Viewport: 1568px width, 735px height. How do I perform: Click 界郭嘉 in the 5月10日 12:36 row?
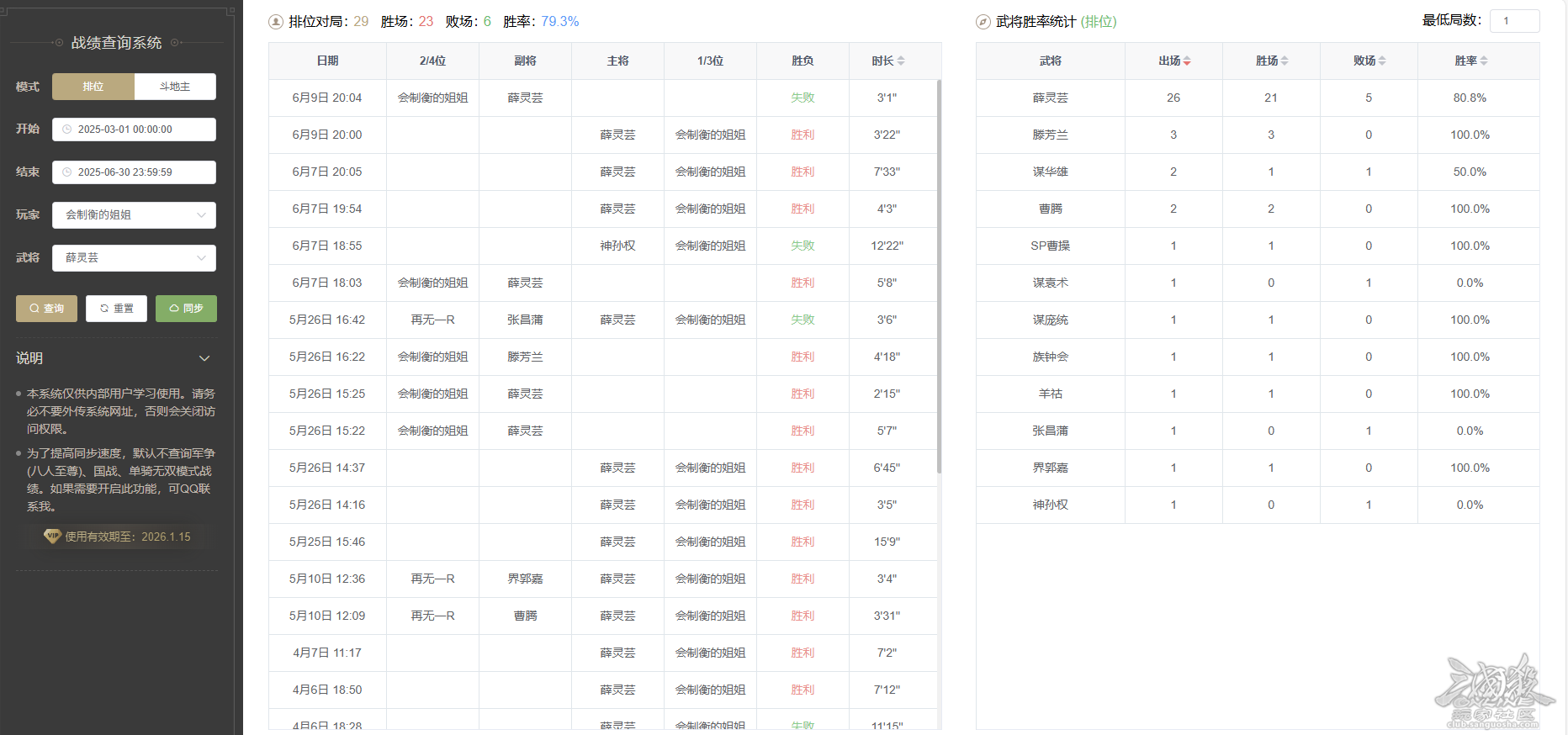click(525, 579)
